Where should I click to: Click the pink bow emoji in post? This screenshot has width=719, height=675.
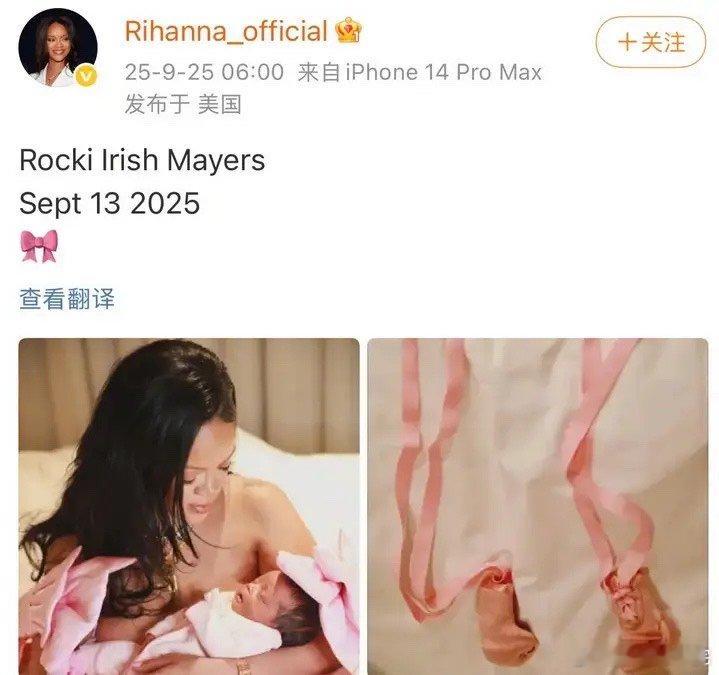[x=39, y=246]
